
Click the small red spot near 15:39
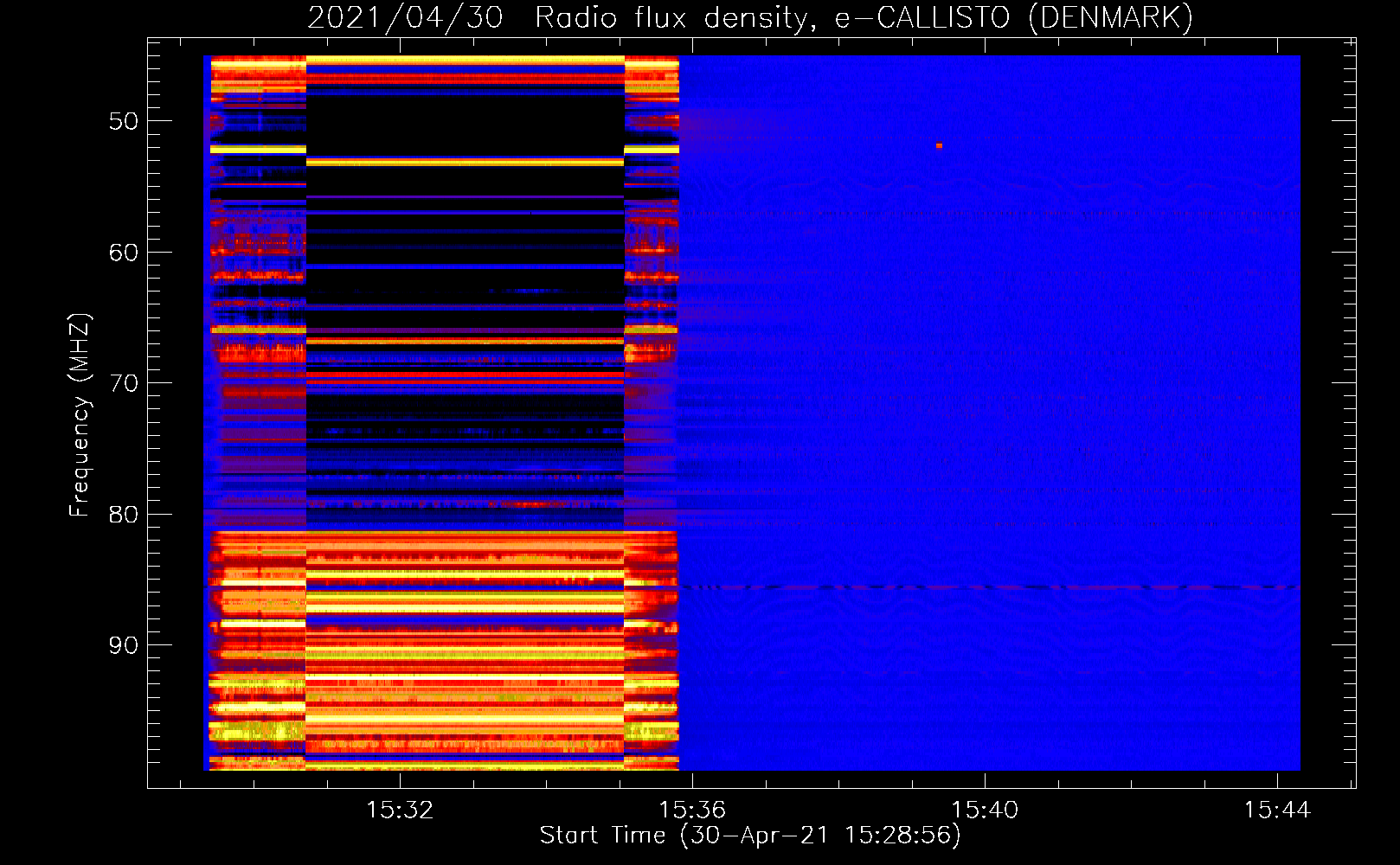click(939, 145)
